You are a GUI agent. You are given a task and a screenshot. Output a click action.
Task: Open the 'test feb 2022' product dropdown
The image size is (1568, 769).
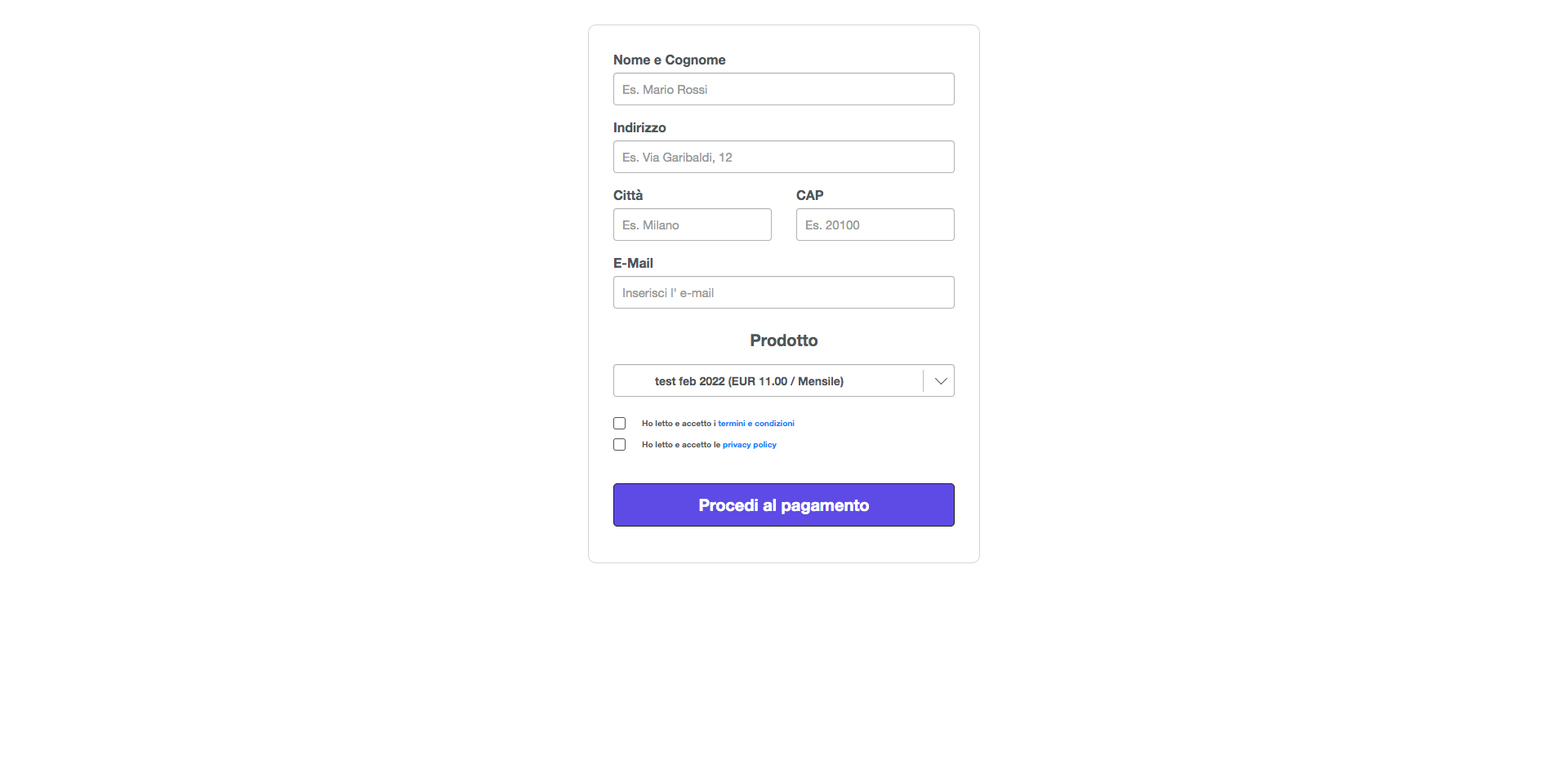tap(768, 381)
